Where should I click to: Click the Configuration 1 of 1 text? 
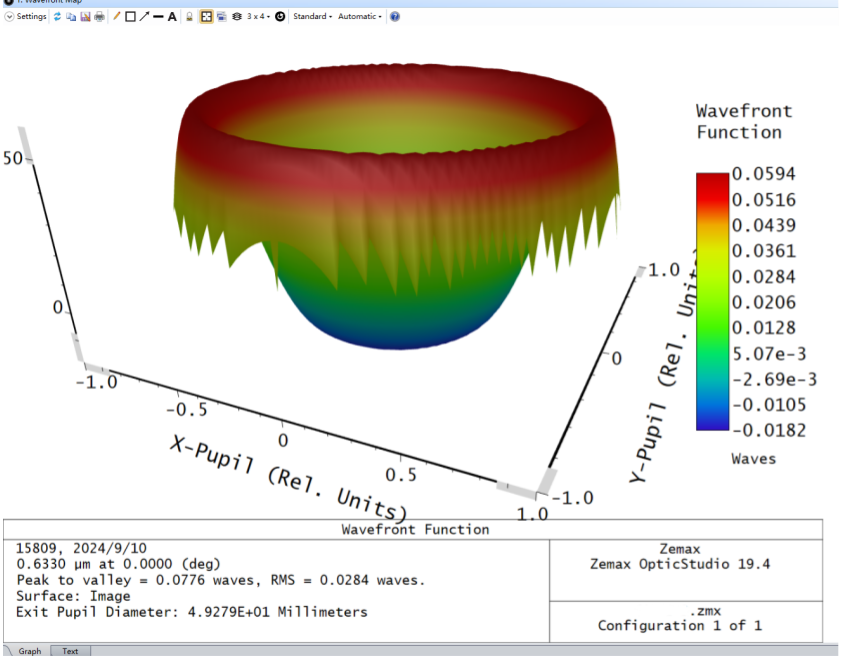point(680,626)
